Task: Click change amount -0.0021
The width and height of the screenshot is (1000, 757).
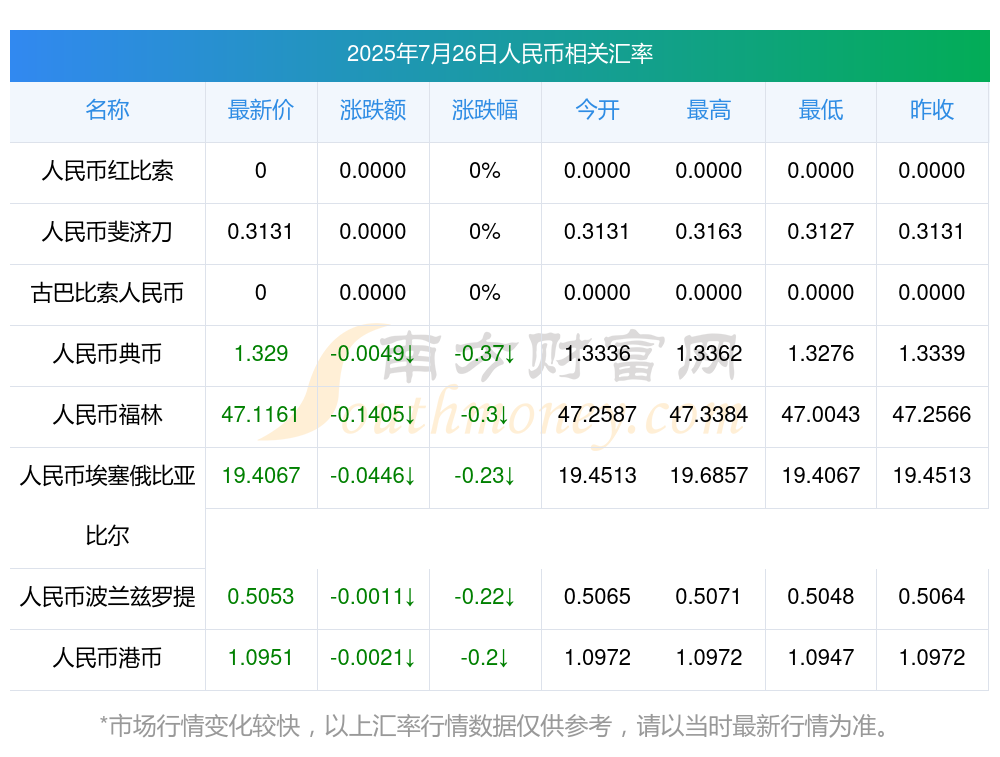Action: pos(373,658)
